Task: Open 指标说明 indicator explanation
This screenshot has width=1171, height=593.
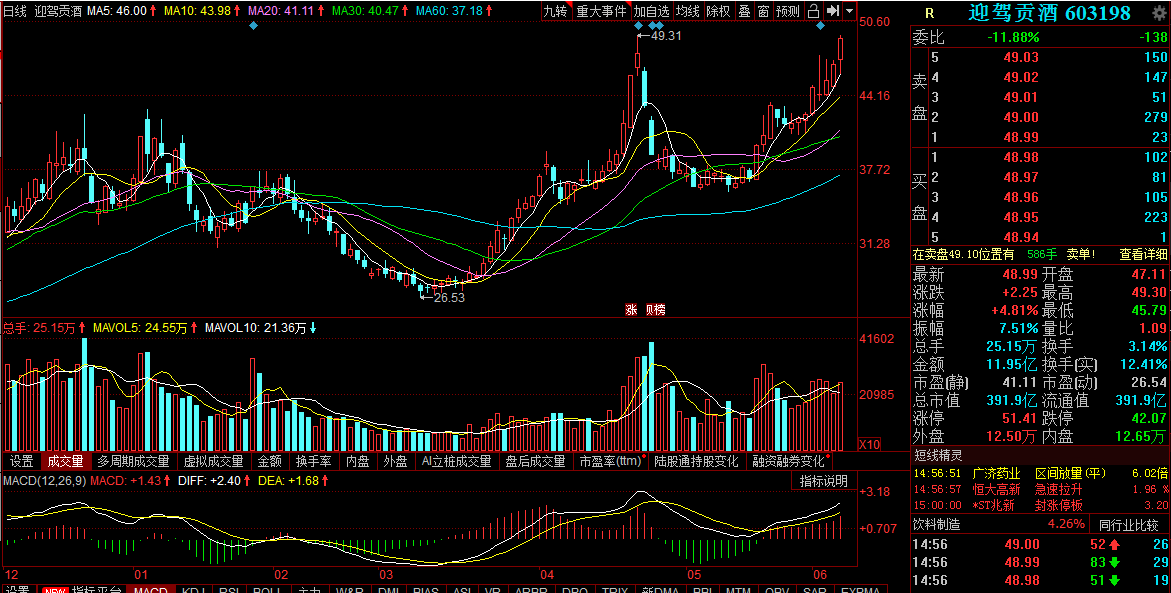Action: 823,481
